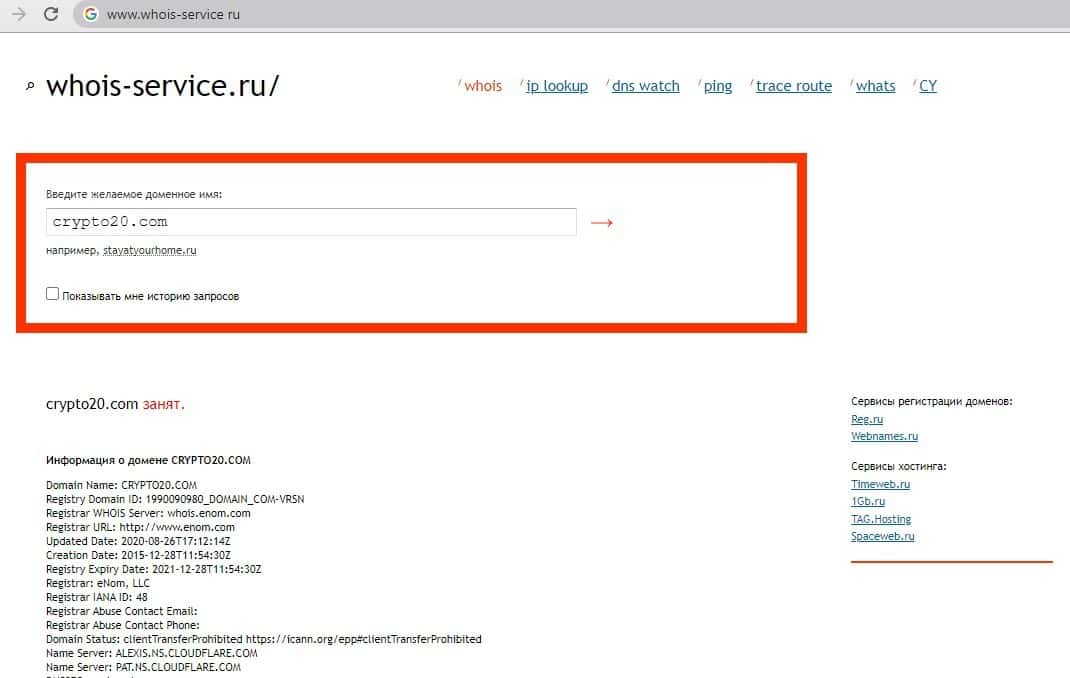The height and width of the screenshot is (678, 1070).
Task: Click Registrar: eNom, LLC line
Action: (98, 583)
